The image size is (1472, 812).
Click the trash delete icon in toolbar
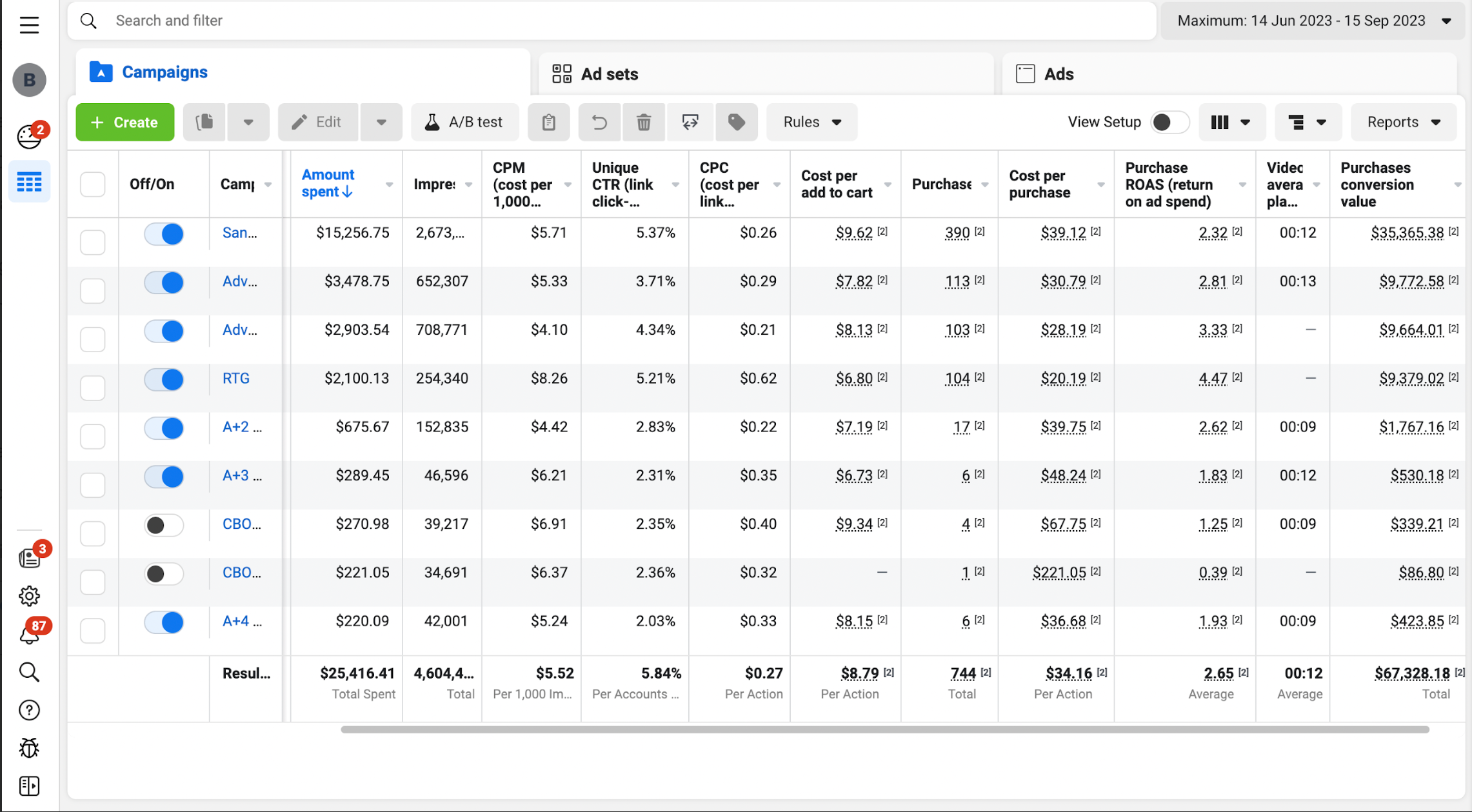click(x=643, y=122)
